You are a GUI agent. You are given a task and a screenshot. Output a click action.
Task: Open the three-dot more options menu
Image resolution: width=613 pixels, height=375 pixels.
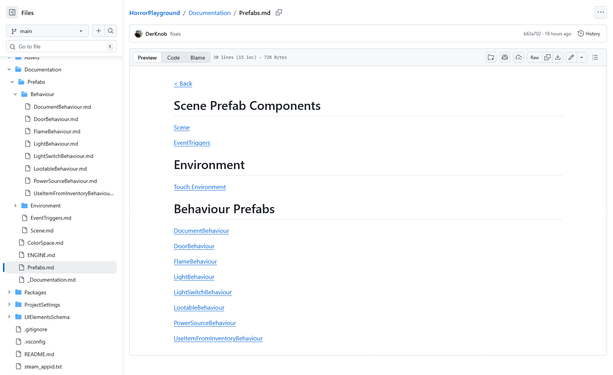[x=600, y=13]
